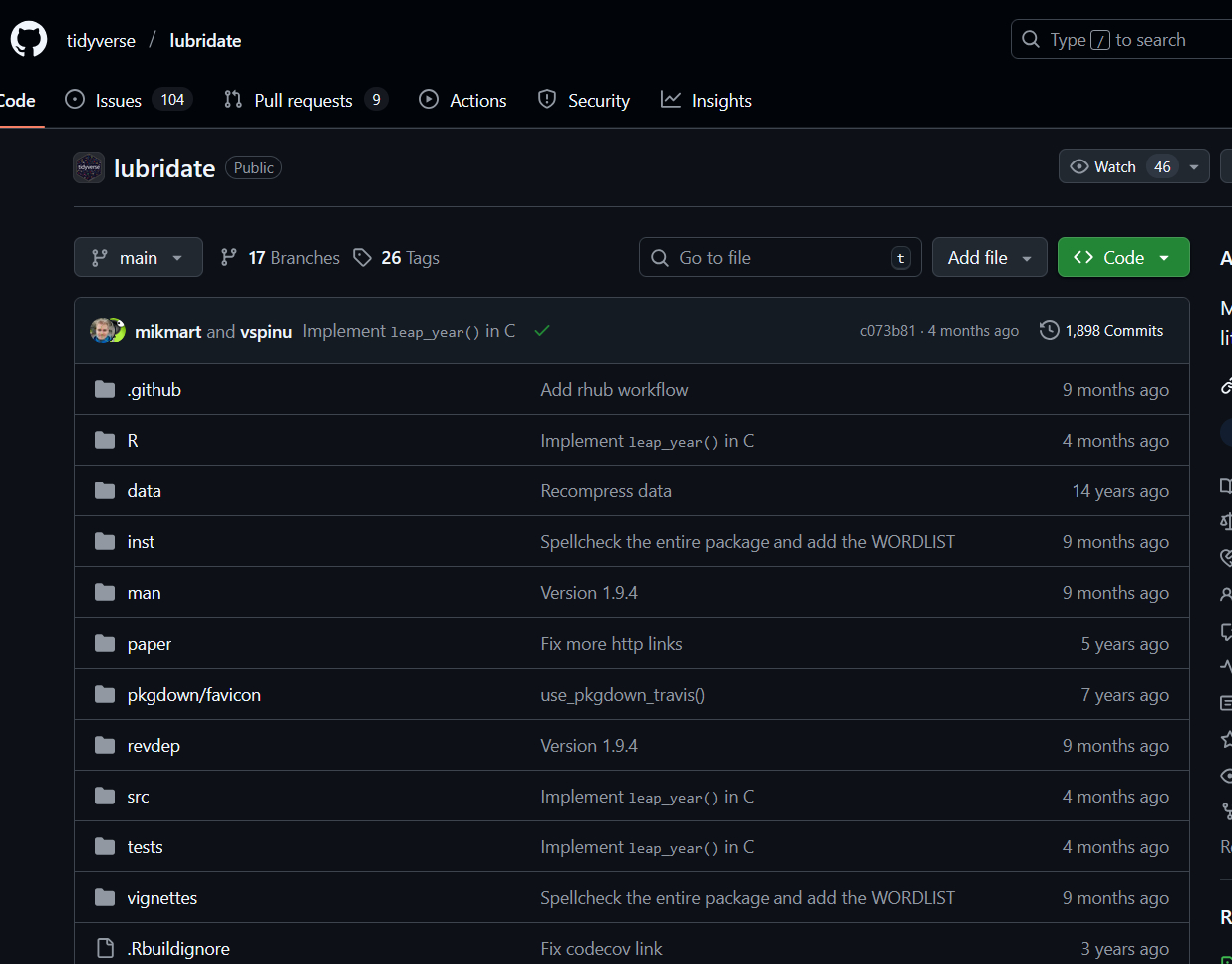Screen dimensions: 1232x964
Task: Open commit history via 1,898 Commits
Action: point(1101,331)
